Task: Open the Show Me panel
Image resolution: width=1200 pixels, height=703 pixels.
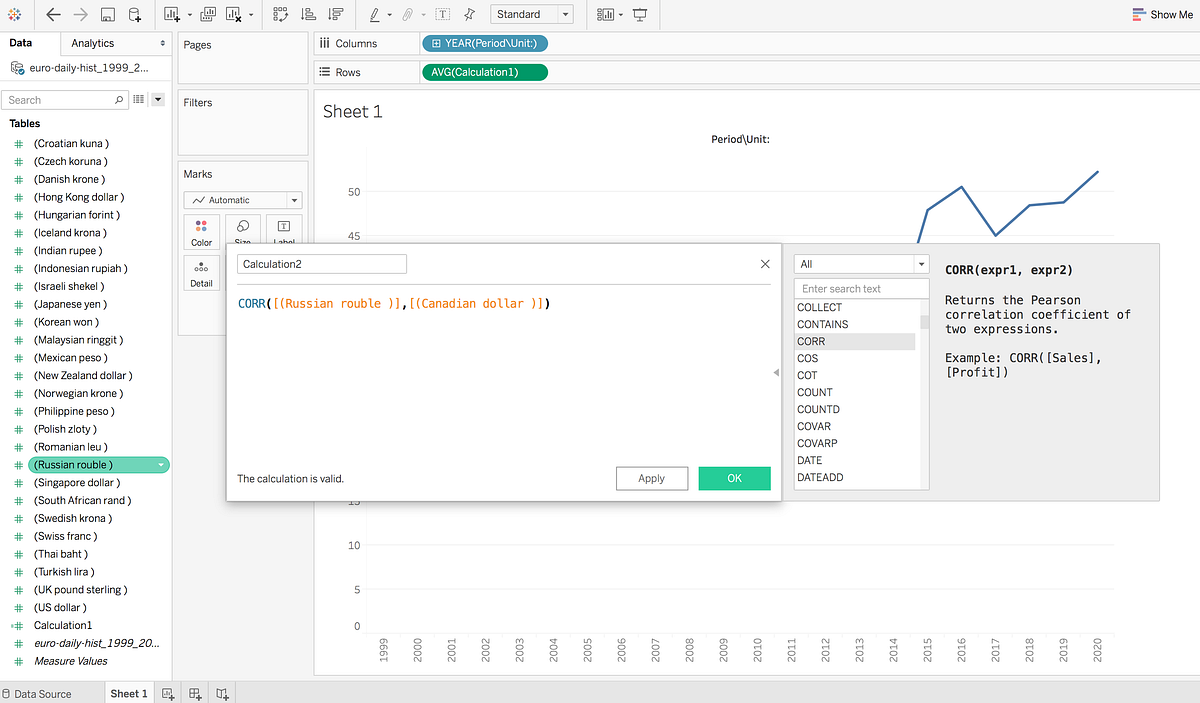Action: [1162, 14]
